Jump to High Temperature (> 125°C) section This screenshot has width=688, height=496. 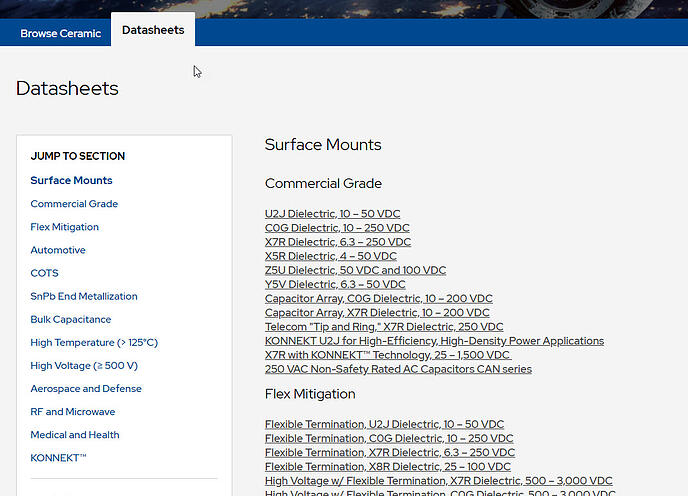(94, 342)
